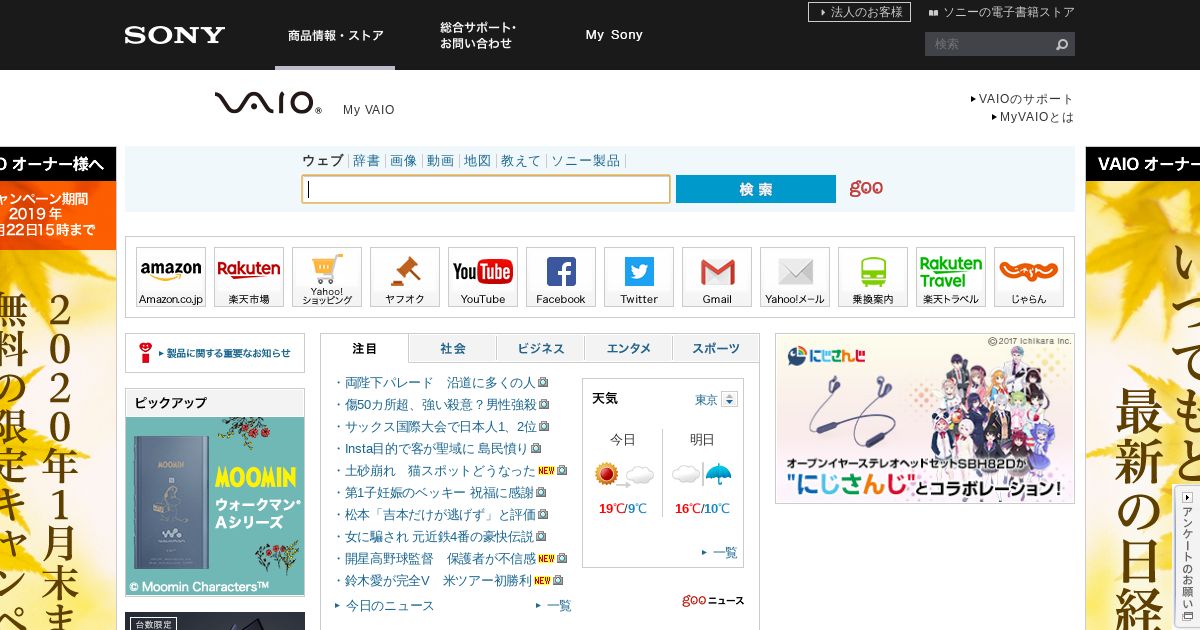Select the ソニー製品 search category

tap(586, 160)
